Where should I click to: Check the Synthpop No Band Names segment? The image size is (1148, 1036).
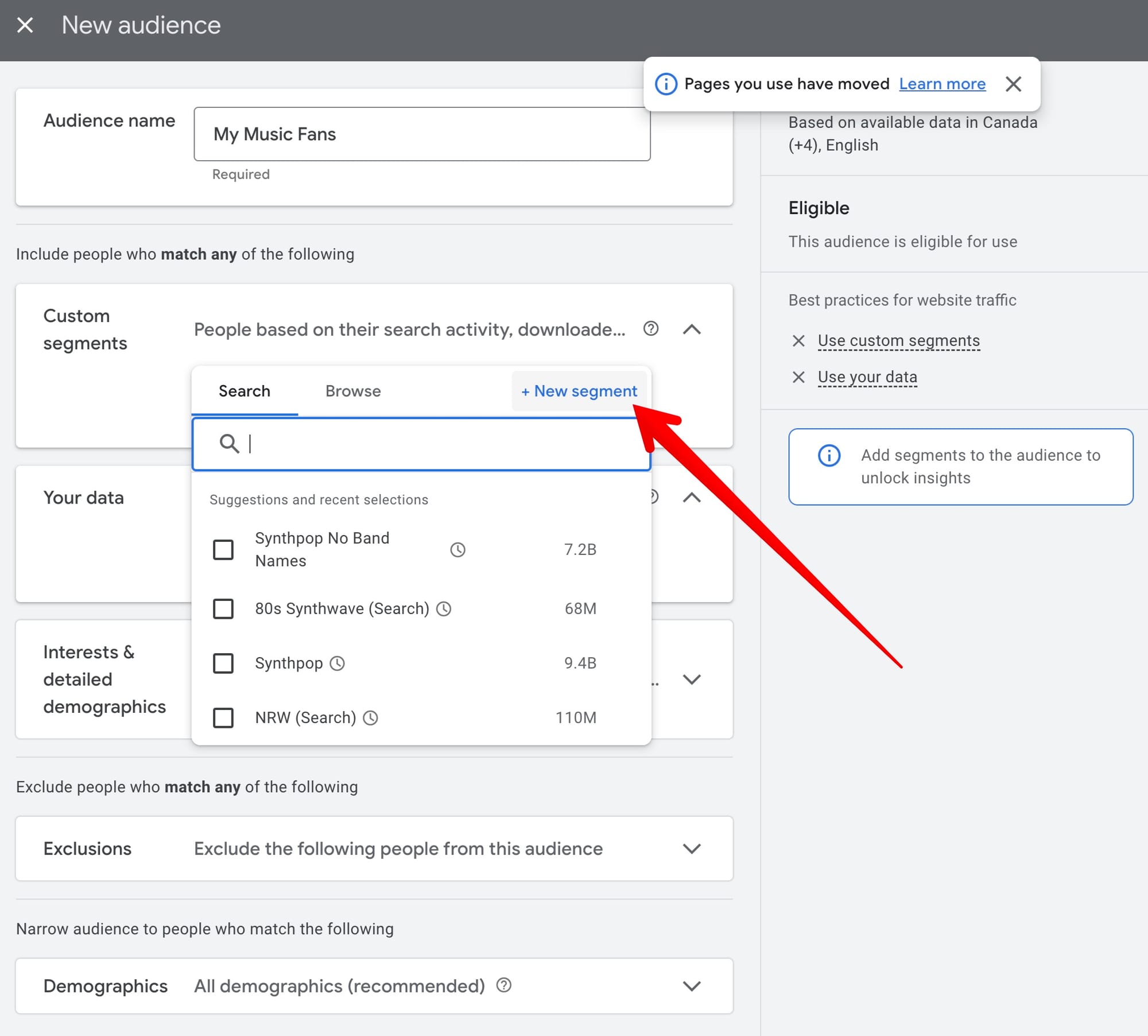(x=223, y=549)
